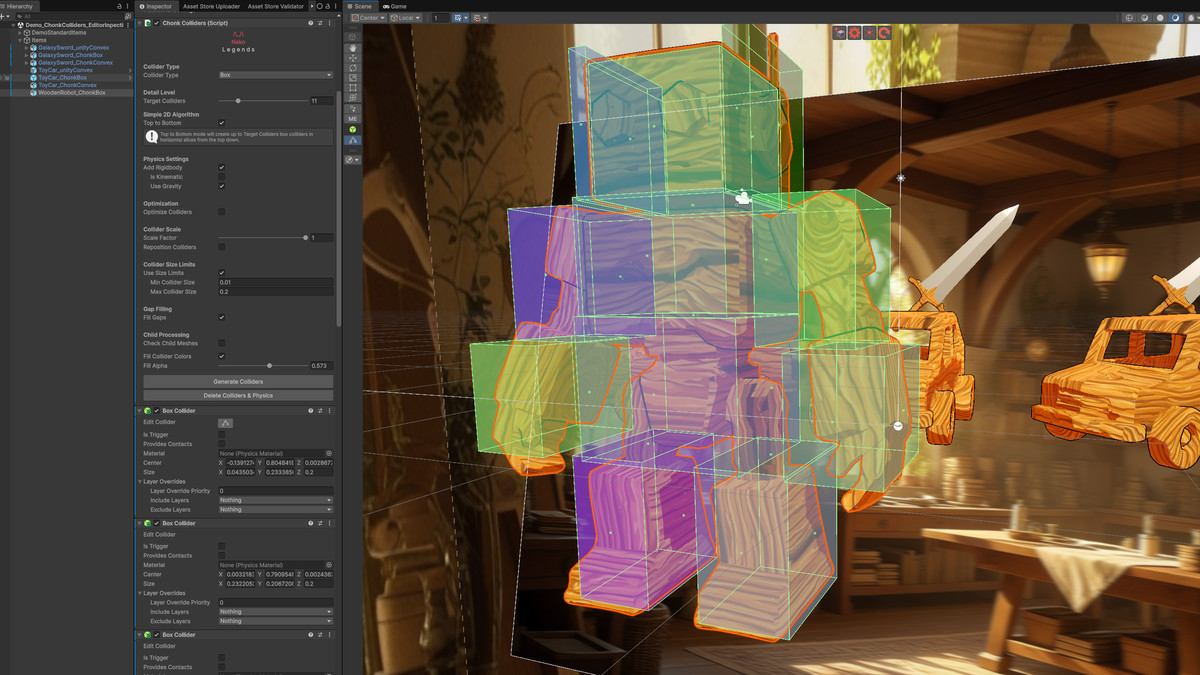The height and width of the screenshot is (675, 1200).
Task: Open the Hierarchy panel kebab menu
Action: 130,6
